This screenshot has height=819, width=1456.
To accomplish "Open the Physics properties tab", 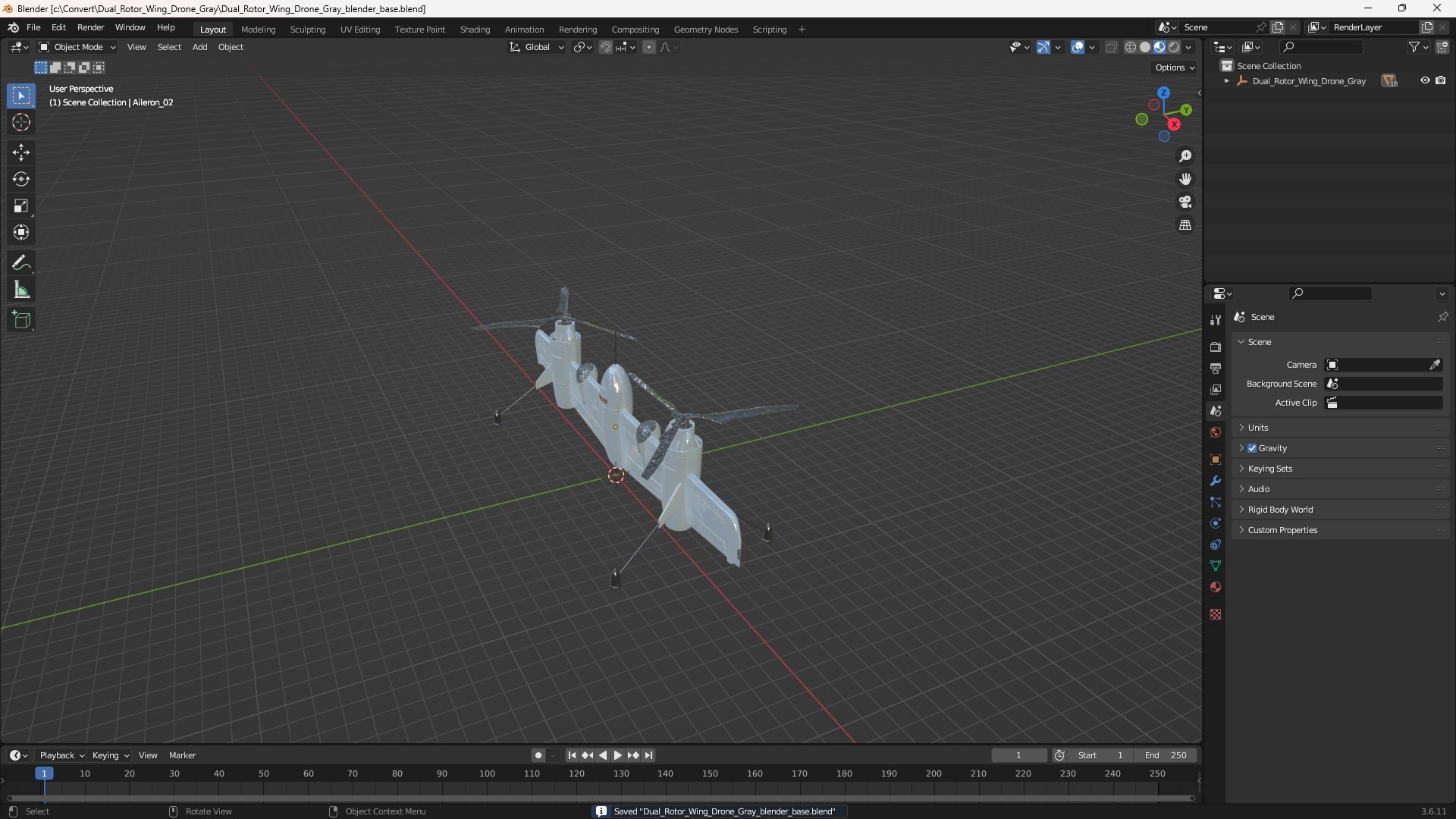I will tap(1216, 523).
